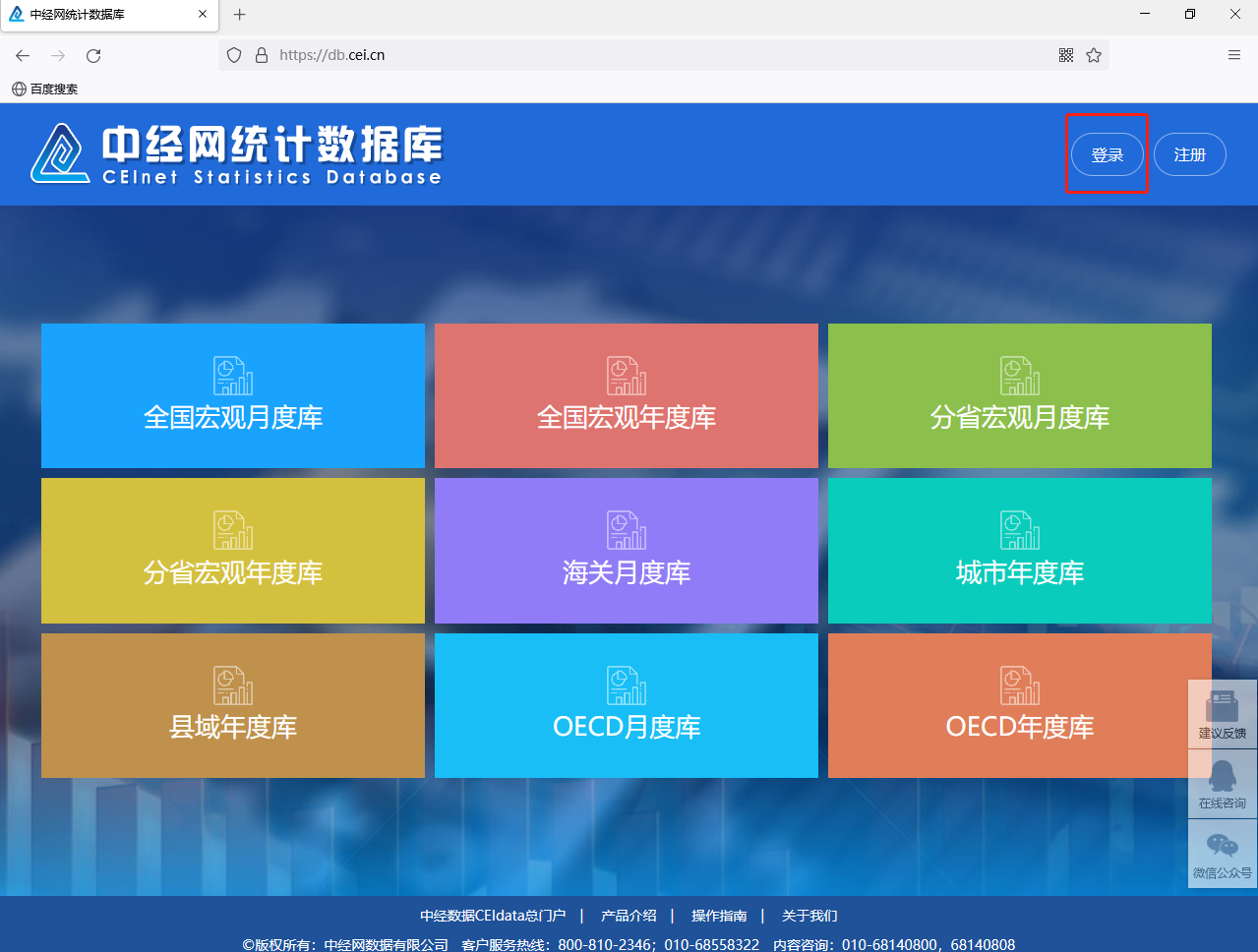Open the 产品介绍 footer link
The width and height of the screenshot is (1258, 952).
coord(629,916)
